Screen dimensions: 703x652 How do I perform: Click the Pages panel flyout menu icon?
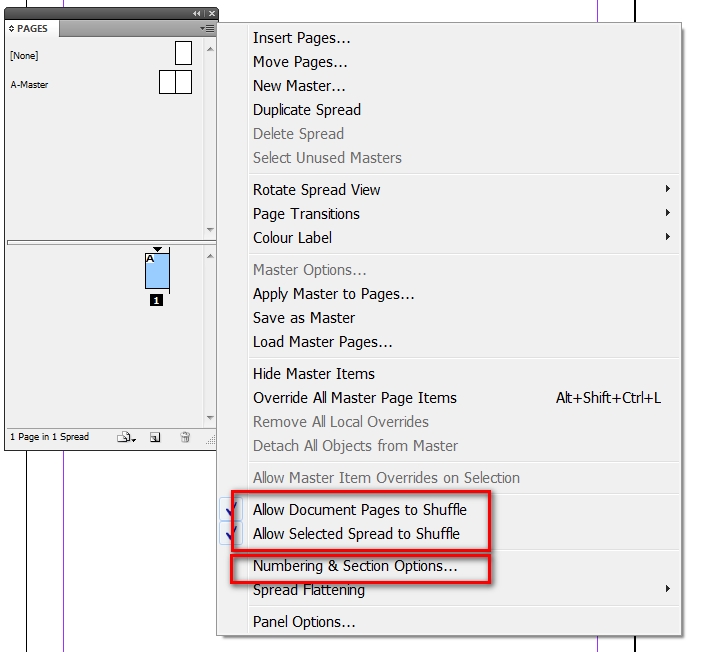tap(208, 29)
